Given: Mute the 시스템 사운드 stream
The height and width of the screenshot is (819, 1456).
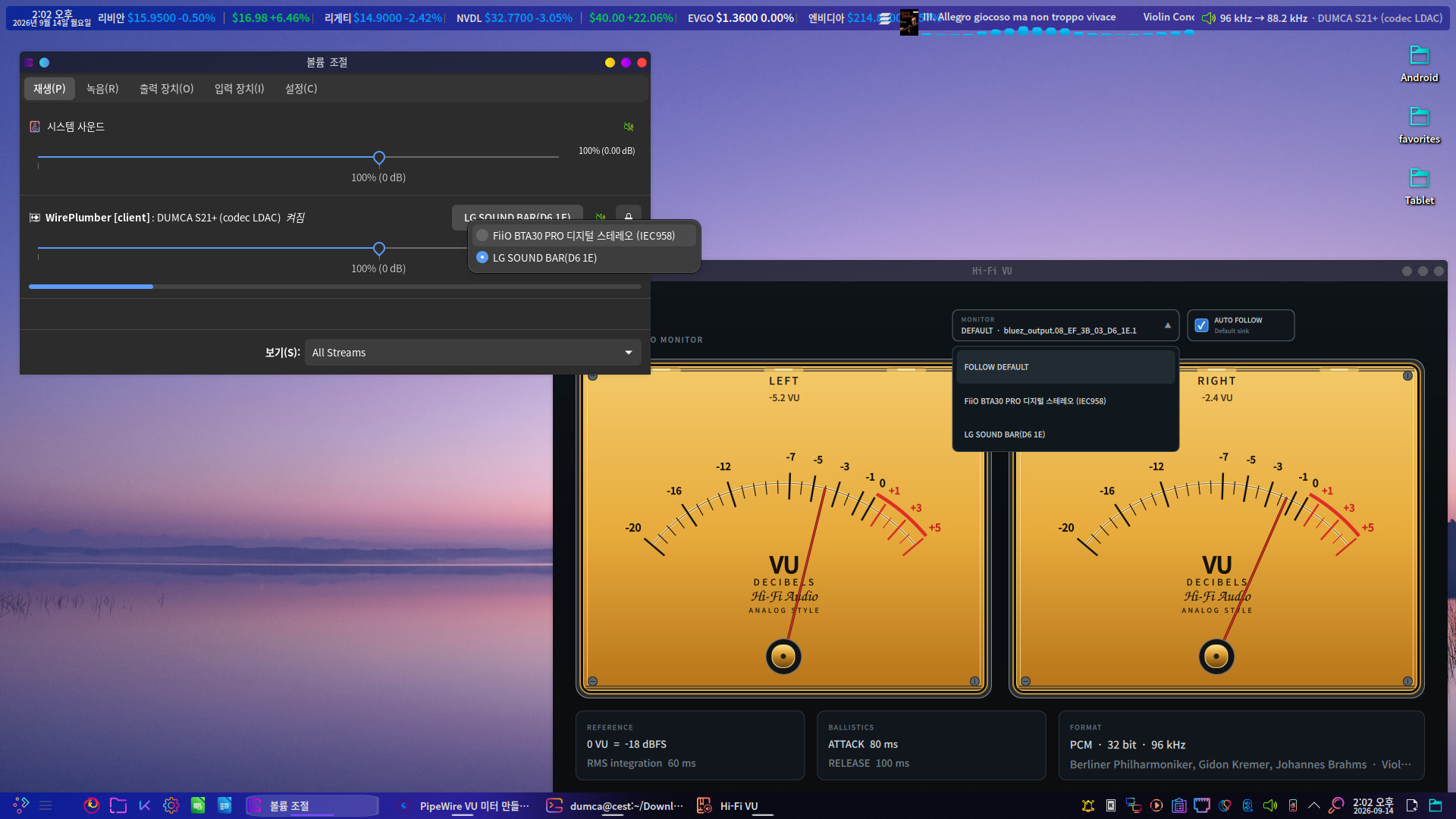Looking at the screenshot, I should pos(629,127).
